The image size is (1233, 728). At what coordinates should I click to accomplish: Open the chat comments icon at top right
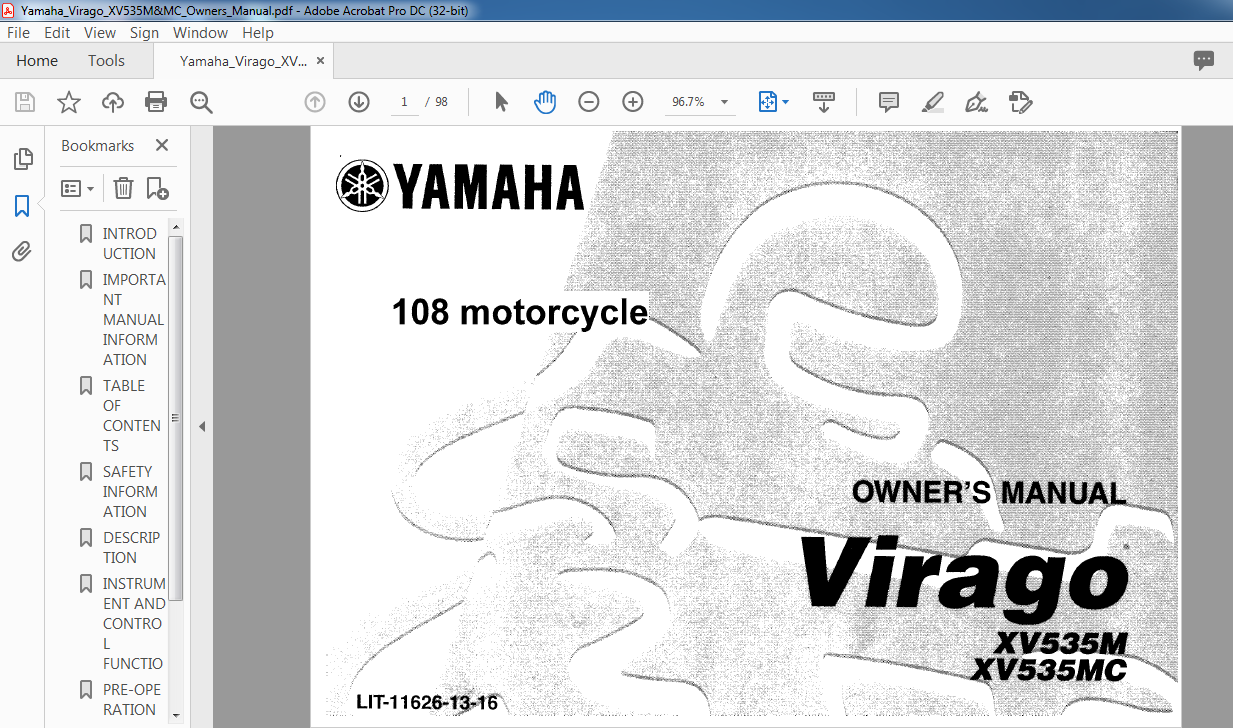(x=1204, y=61)
